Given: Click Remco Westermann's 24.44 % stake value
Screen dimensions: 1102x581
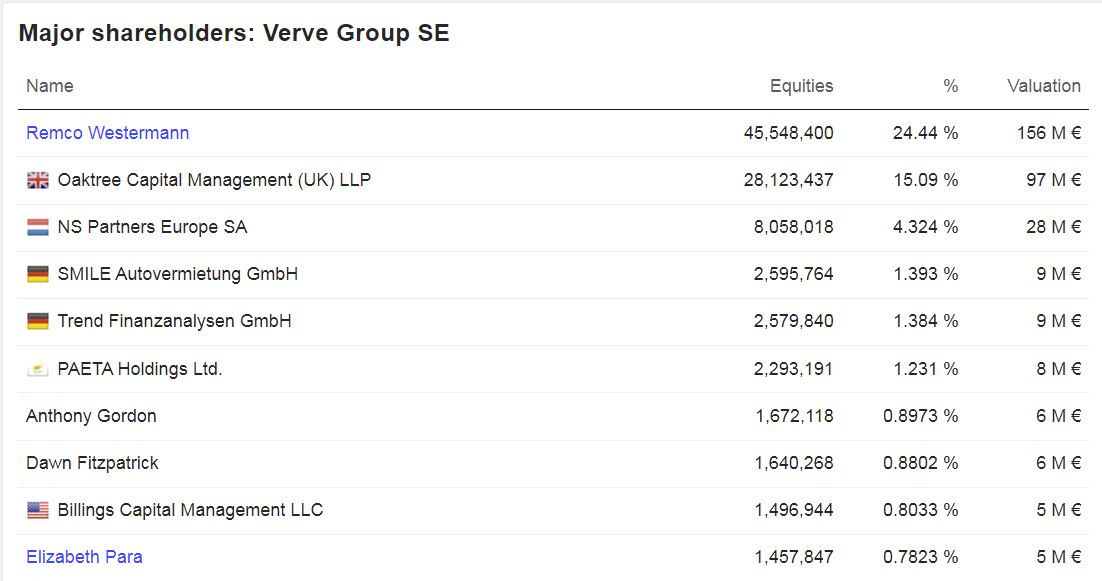Looking at the screenshot, I should (x=925, y=133).
